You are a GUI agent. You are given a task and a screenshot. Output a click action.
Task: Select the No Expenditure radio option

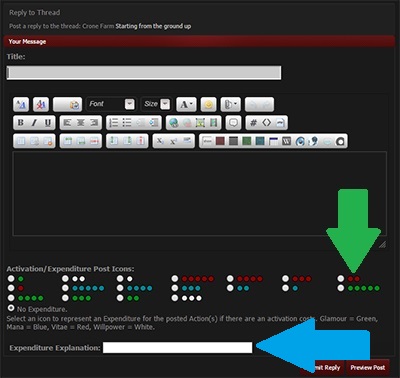11,308
